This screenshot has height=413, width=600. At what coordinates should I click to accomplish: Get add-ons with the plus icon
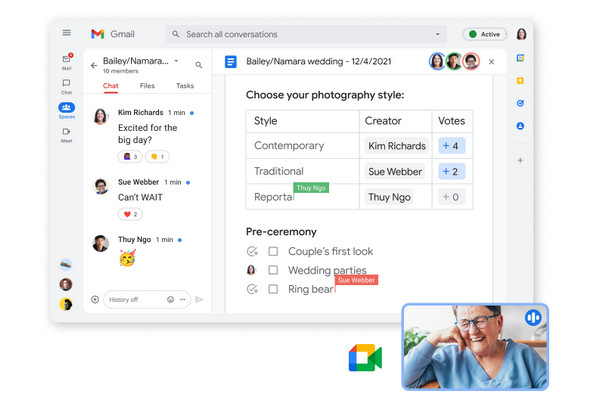coord(520,160)
